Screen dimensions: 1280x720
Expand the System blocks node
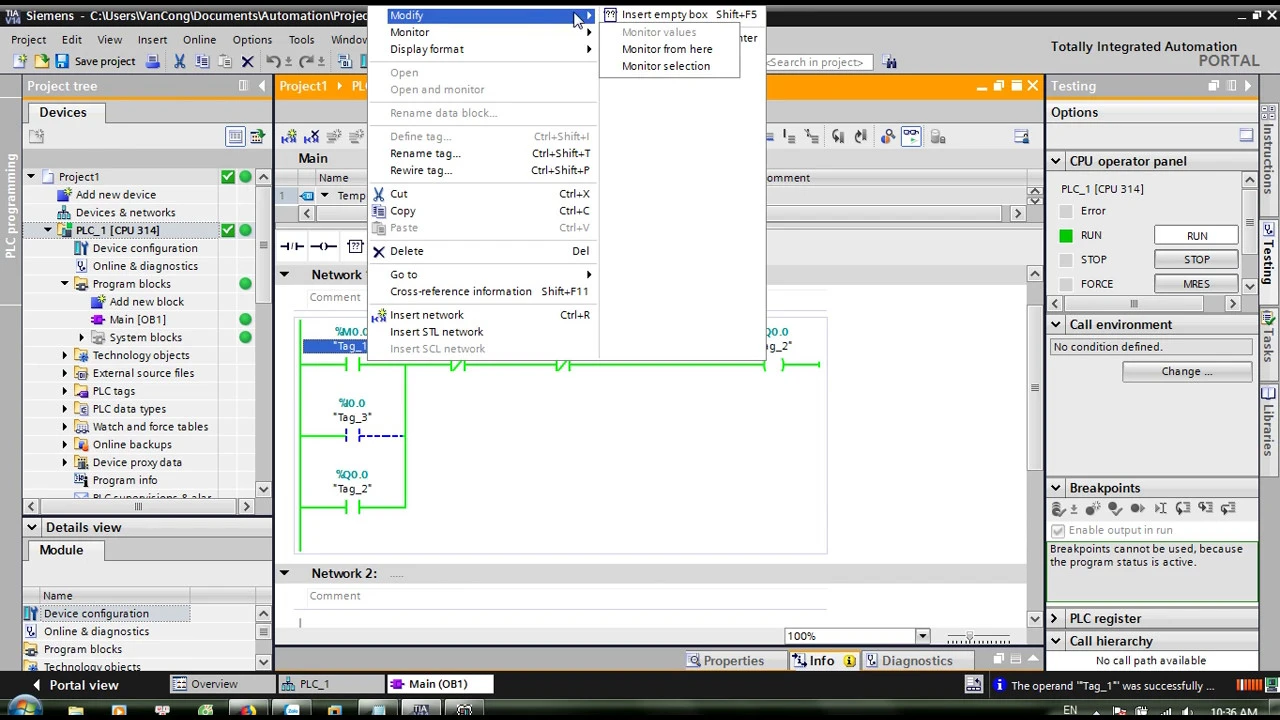point(82,337)
